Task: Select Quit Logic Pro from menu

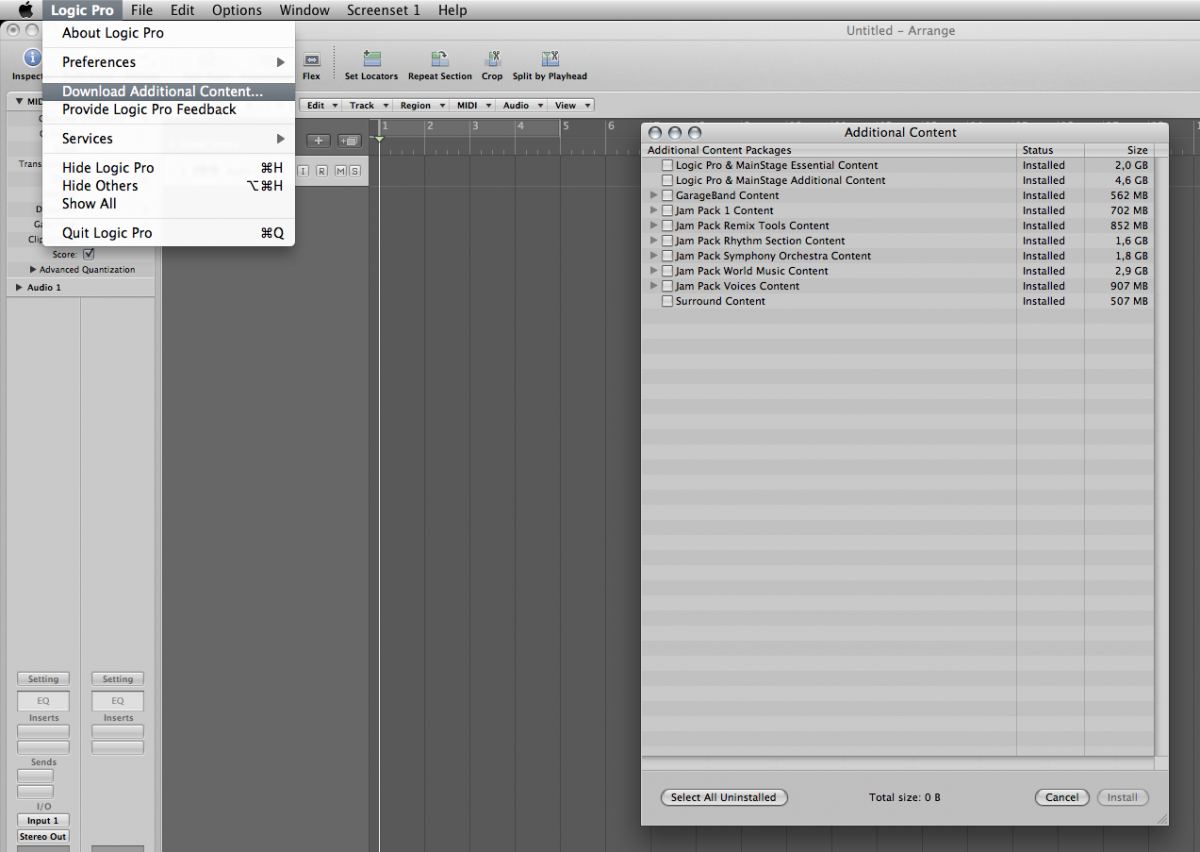Action: 107,233
